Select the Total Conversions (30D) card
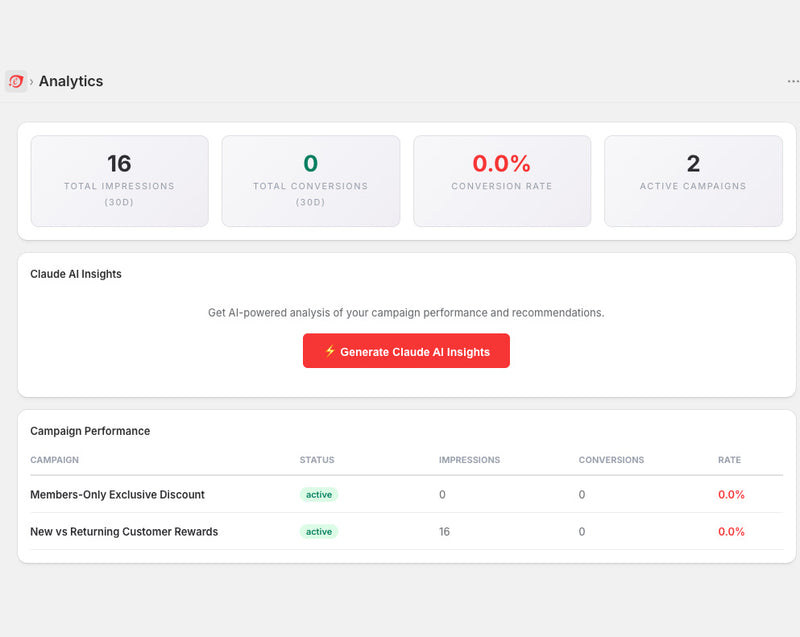The height and width of the screenshot is (637, 800). click(x=311, y=181)
